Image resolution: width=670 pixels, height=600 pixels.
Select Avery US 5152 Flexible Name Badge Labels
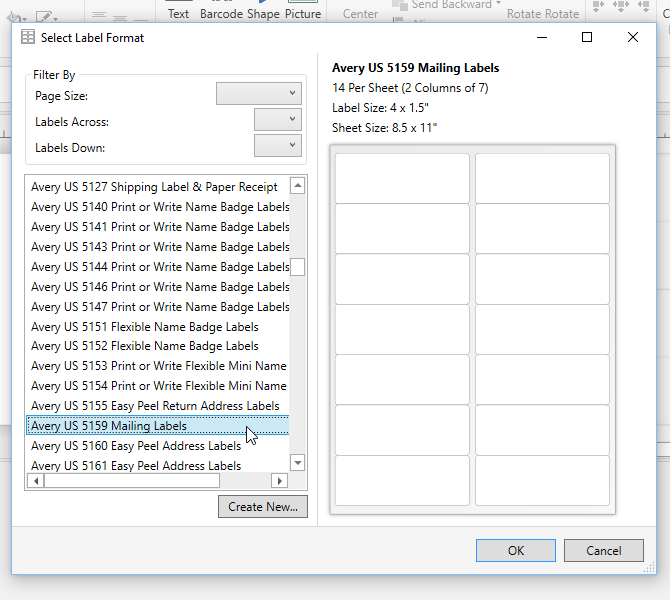tap(158, 346)
